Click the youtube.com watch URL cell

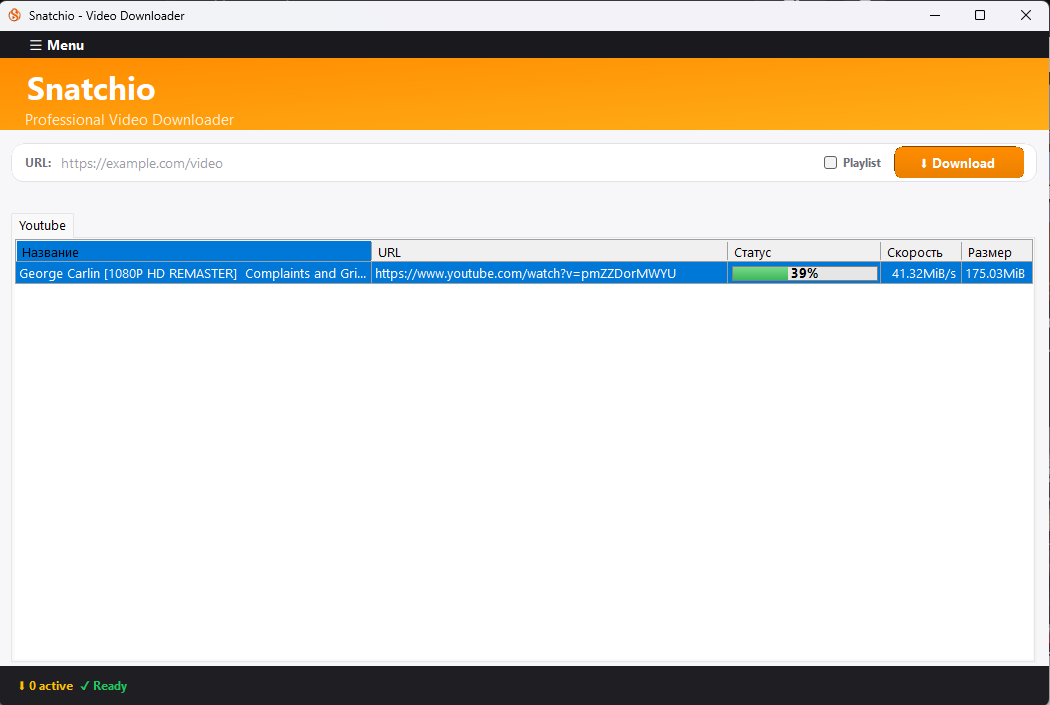(526, 273)
